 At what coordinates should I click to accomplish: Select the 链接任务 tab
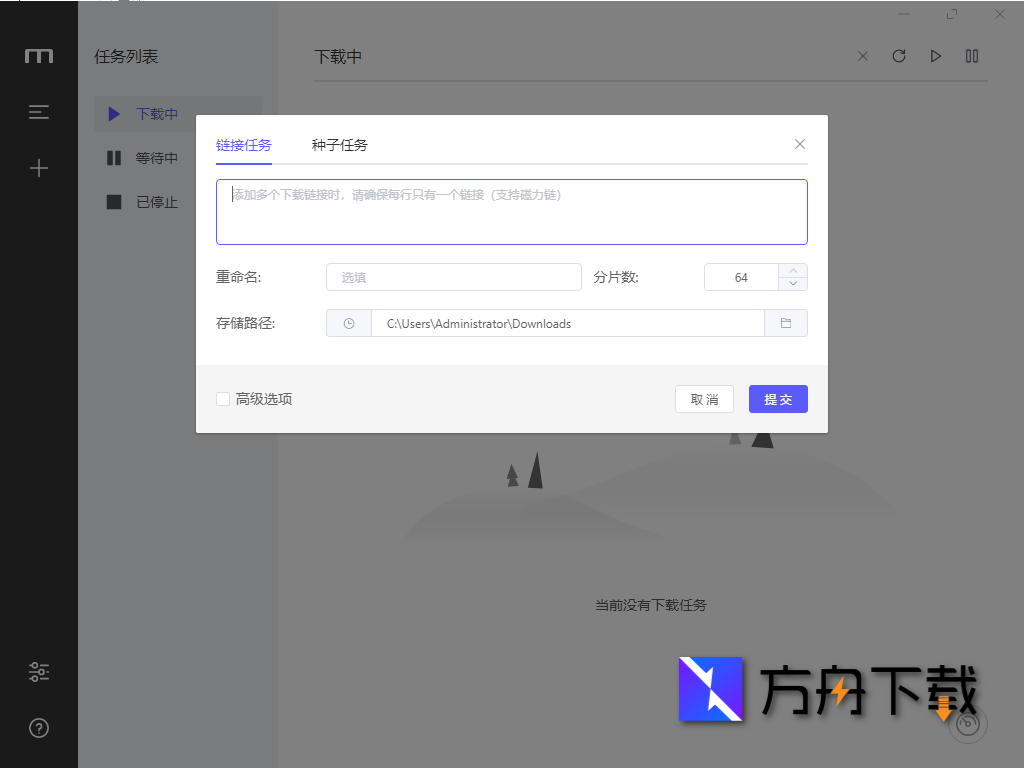coord(243,144)
